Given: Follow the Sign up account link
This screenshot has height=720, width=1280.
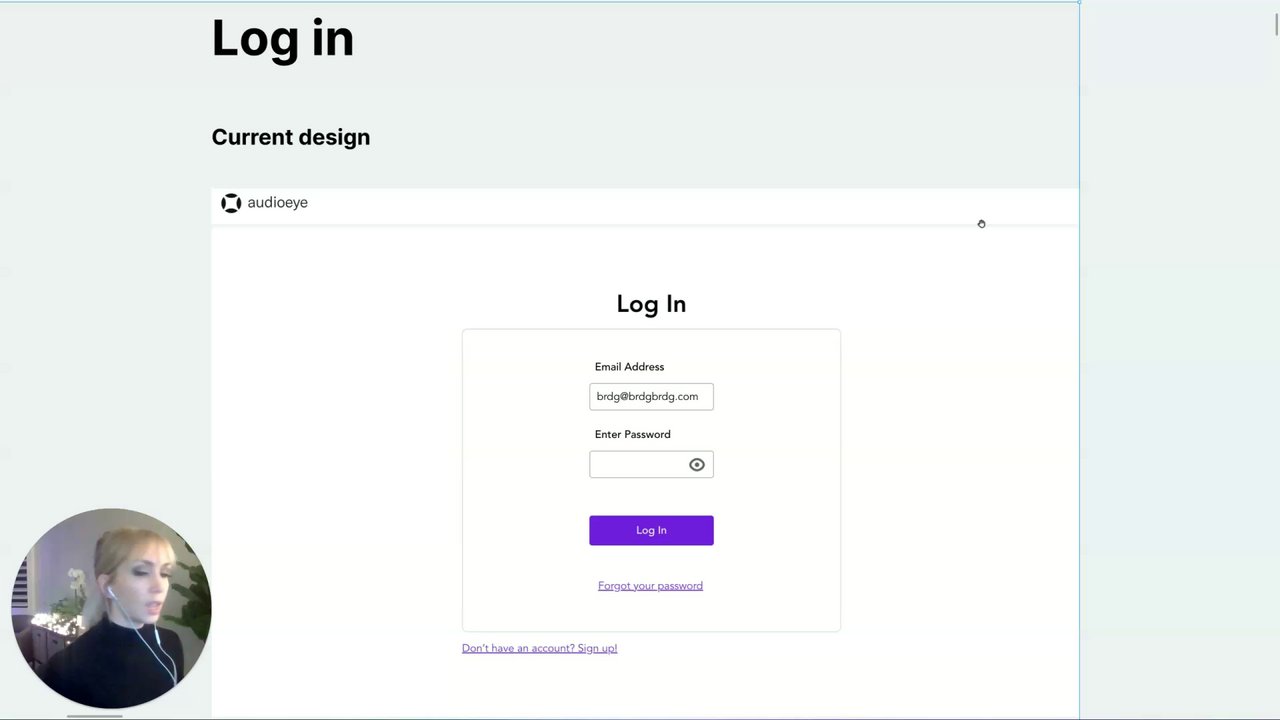Looking at the screenshot, I should [539, 648].
